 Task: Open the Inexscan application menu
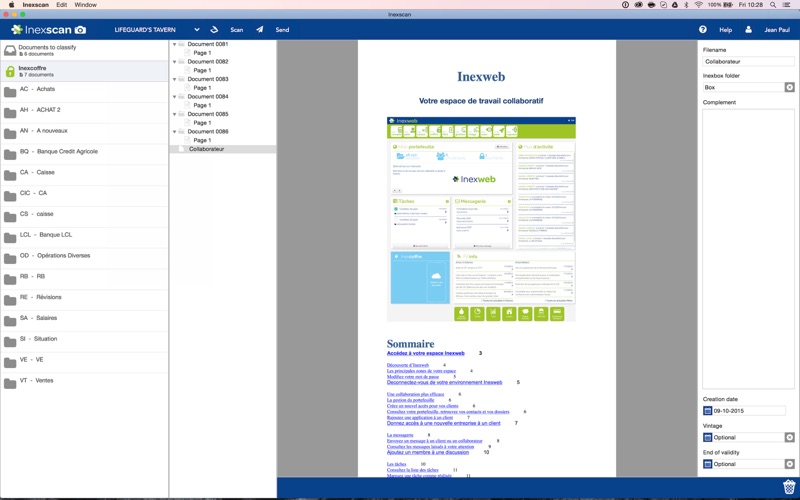tap(35, 5)
